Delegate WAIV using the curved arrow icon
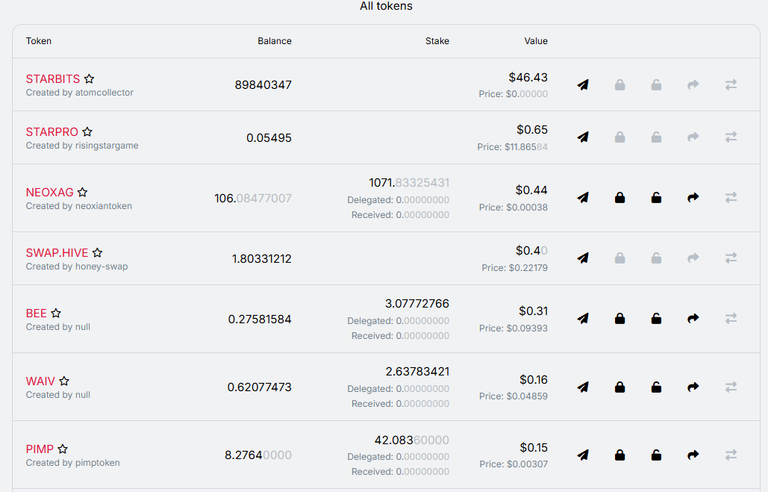This screenshot has height=492, width=768. click(x=693, y=387)
